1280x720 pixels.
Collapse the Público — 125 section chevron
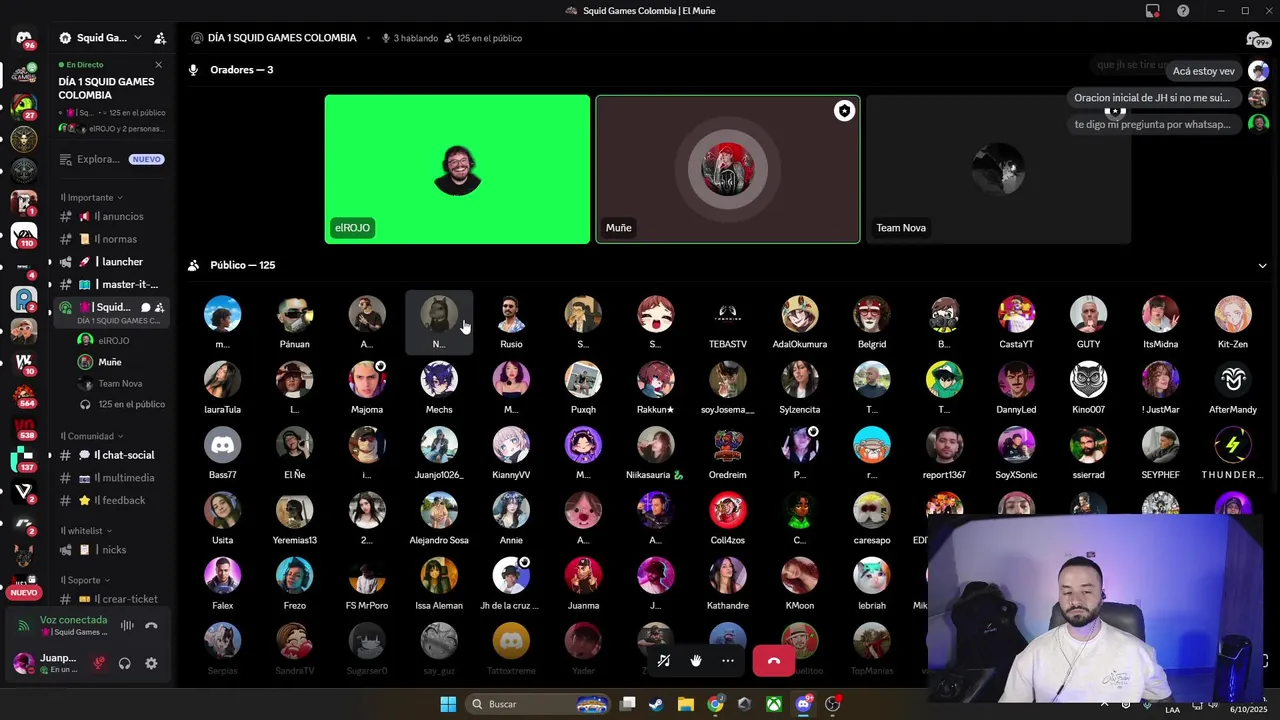pyautogui.click(x=1262, y=265)
